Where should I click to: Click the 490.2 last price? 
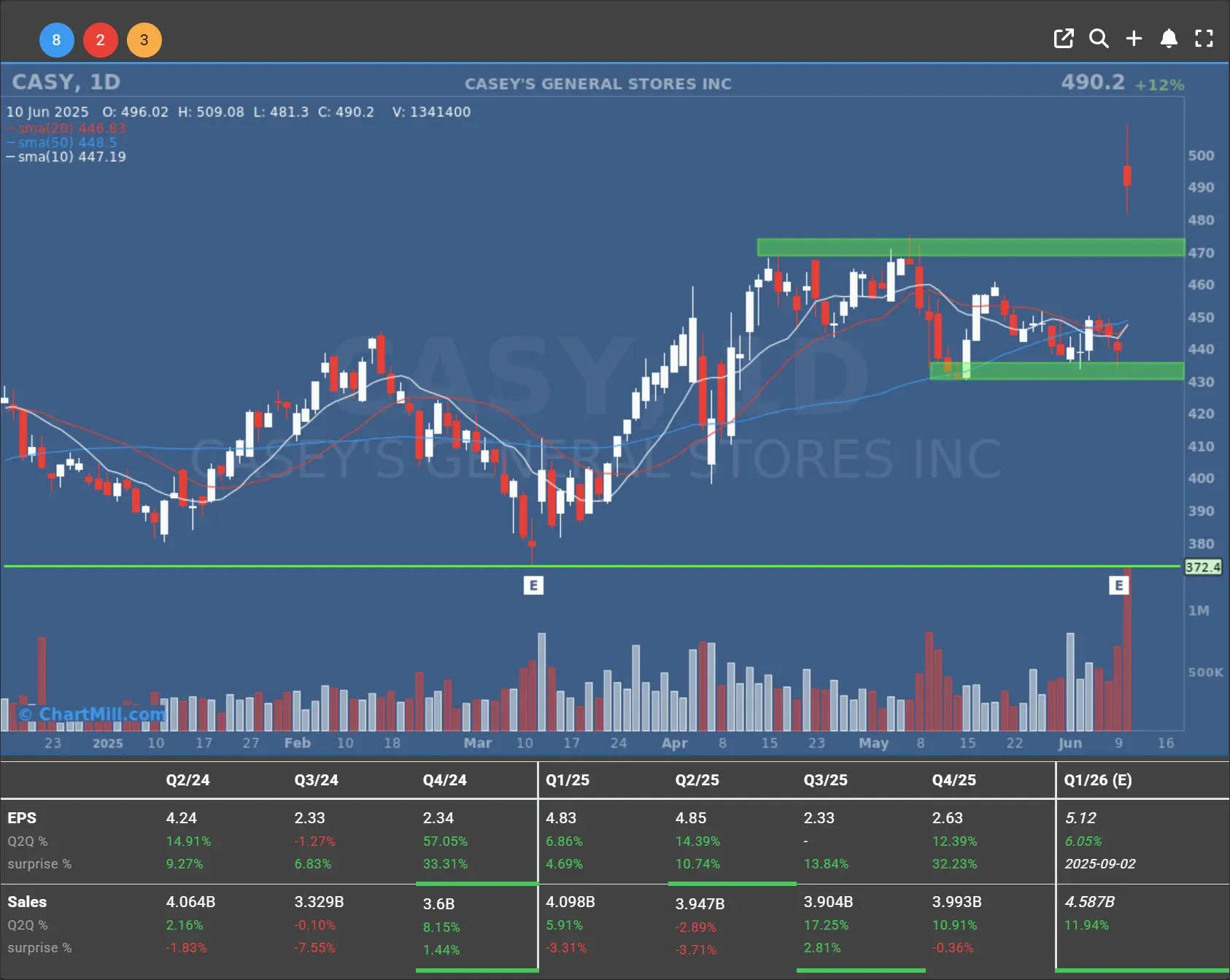pyautogui.click(x=1093, y=82)
